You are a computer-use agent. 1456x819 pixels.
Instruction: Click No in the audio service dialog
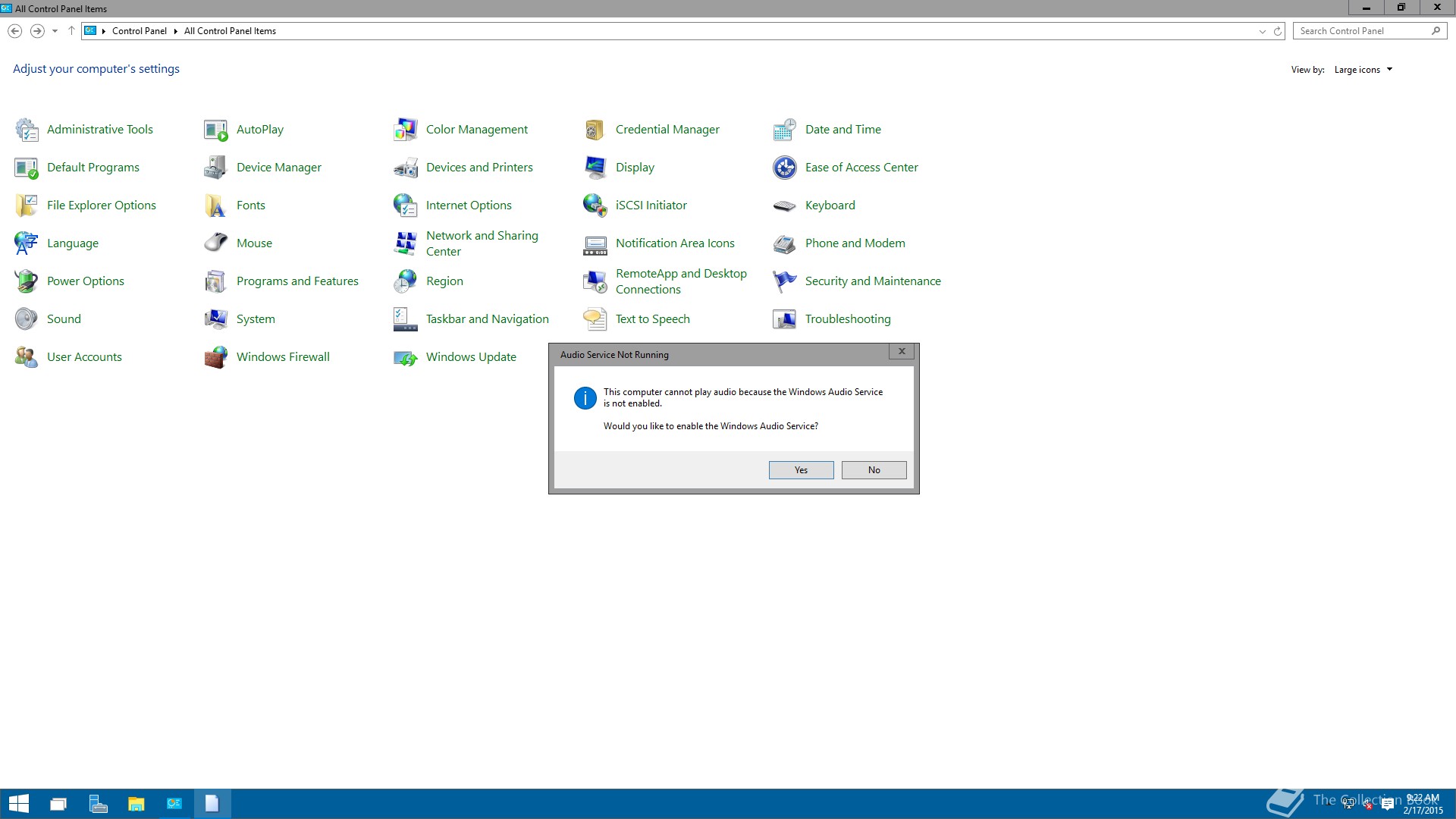[874, 470]
